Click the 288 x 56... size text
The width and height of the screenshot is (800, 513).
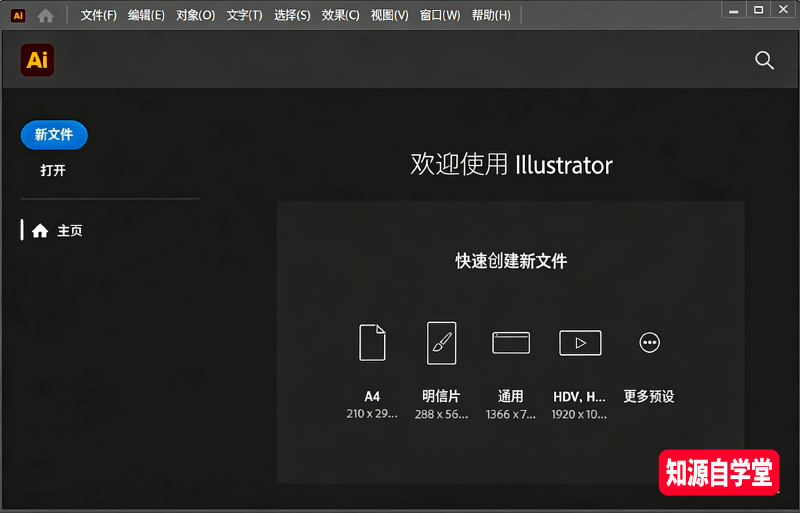coord(441,414)
